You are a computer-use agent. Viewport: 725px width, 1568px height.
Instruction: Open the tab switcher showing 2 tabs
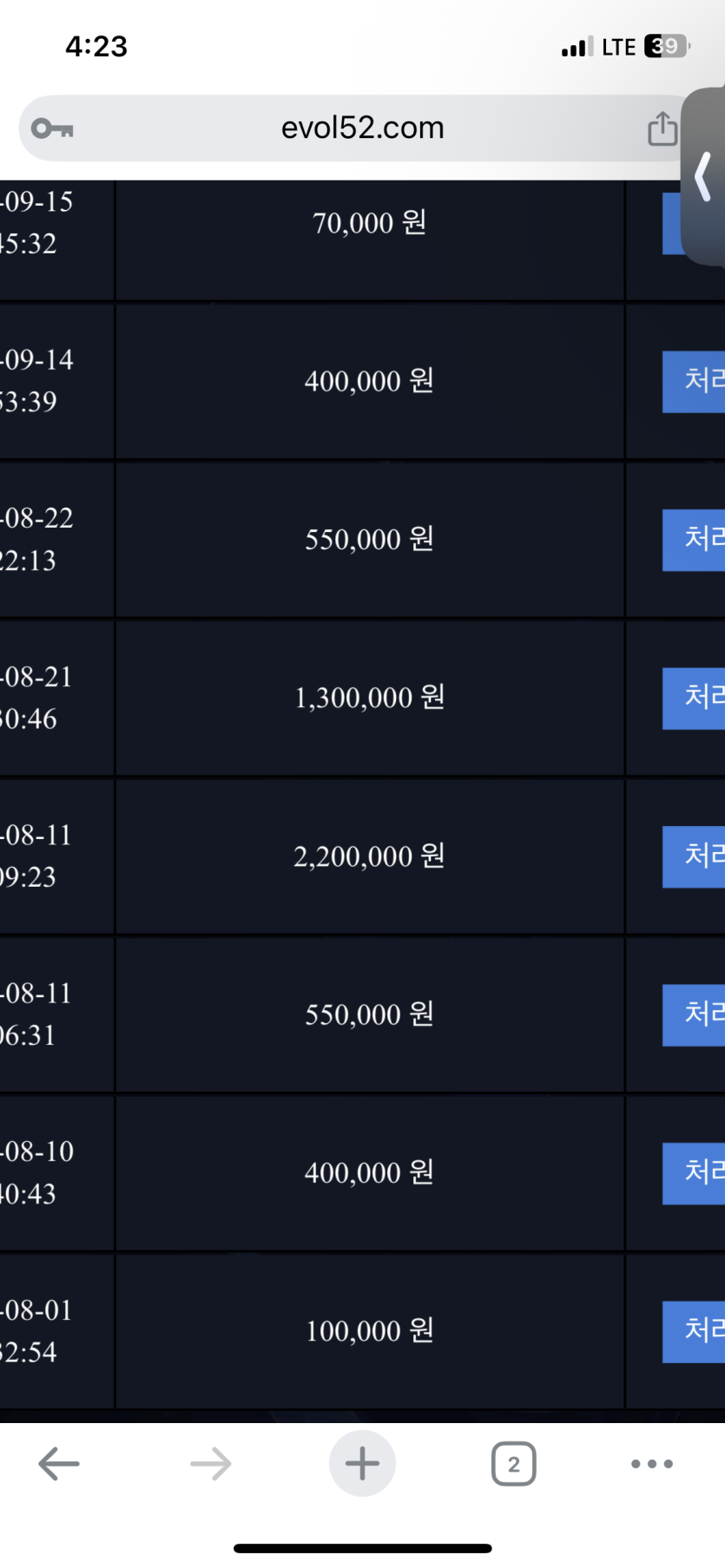513,1464
